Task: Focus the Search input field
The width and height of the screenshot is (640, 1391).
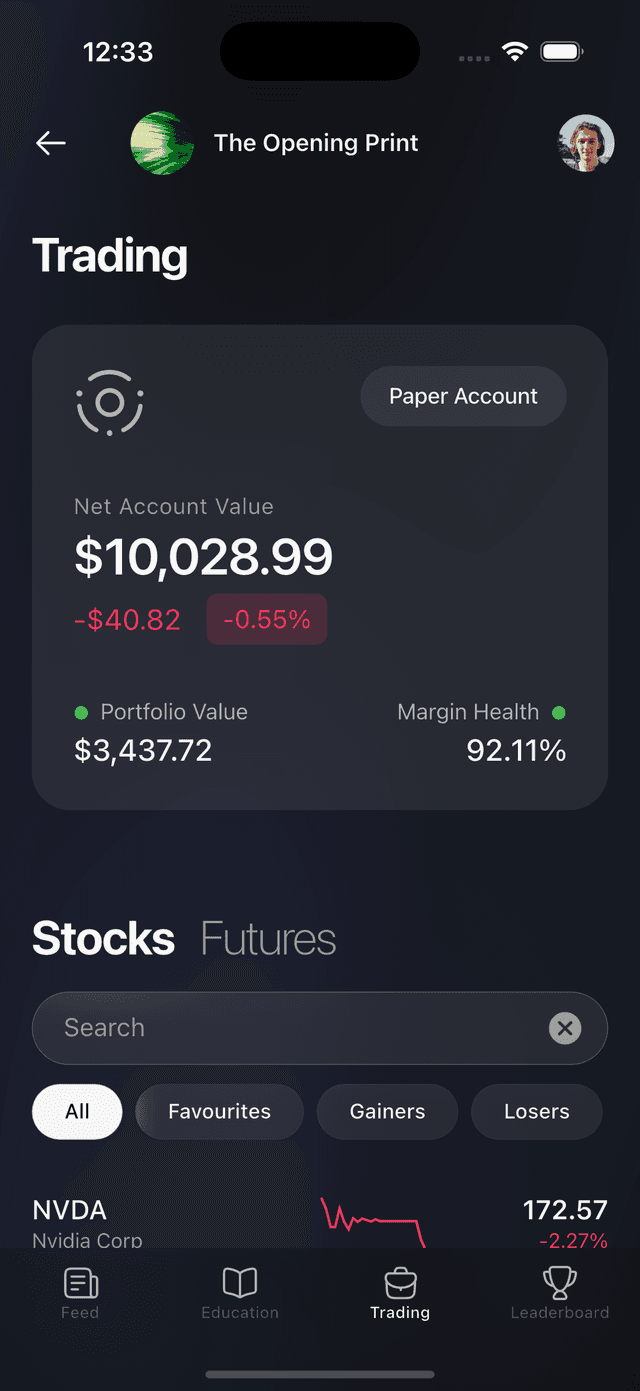Action: 290,1027
